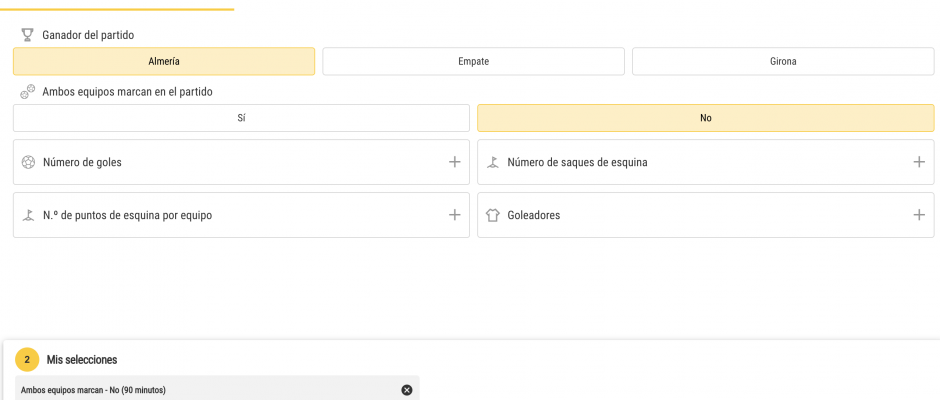The image size is (940, 400).
Task: Click the soccer ball icon in Número de goles
Action: pos(28,162)
